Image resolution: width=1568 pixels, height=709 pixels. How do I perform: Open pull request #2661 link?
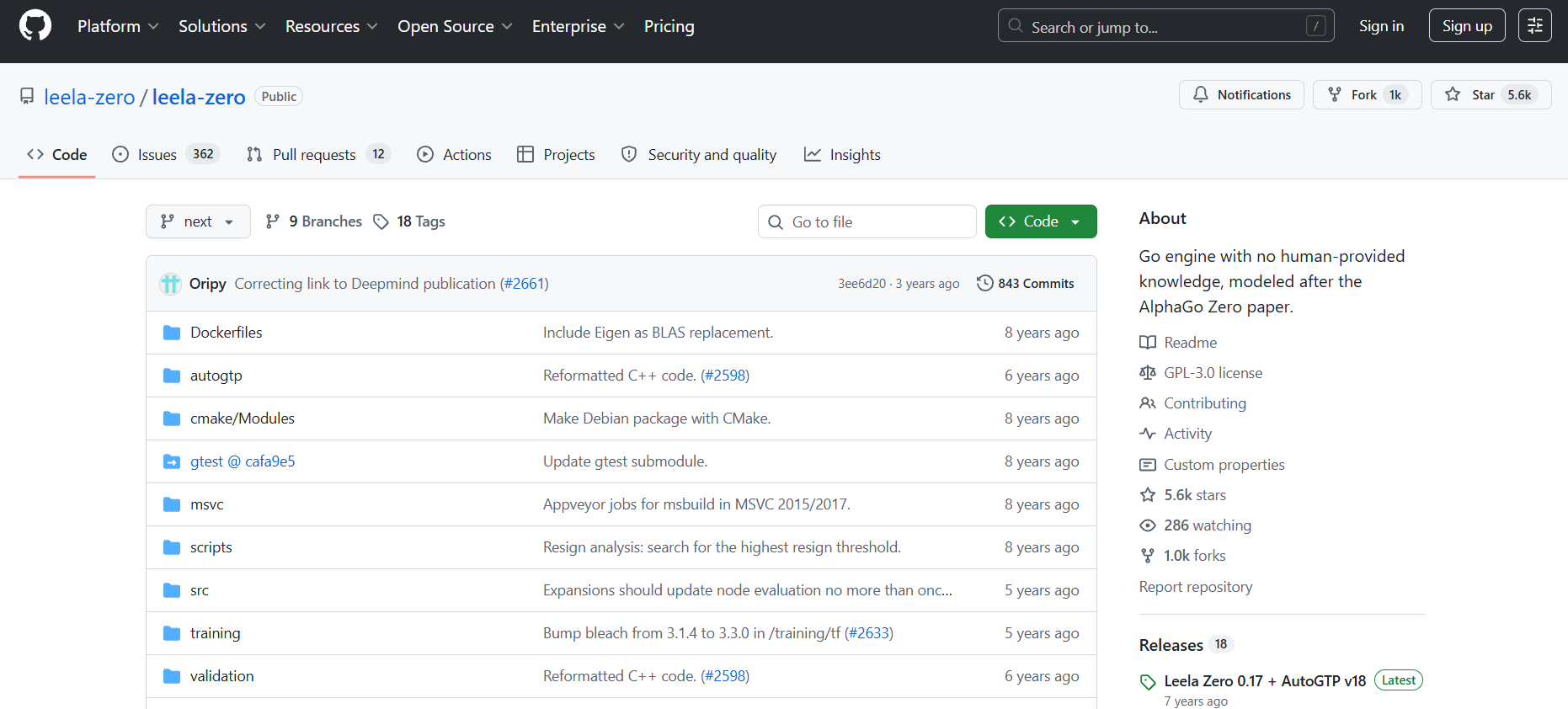(x=524, y=284)
